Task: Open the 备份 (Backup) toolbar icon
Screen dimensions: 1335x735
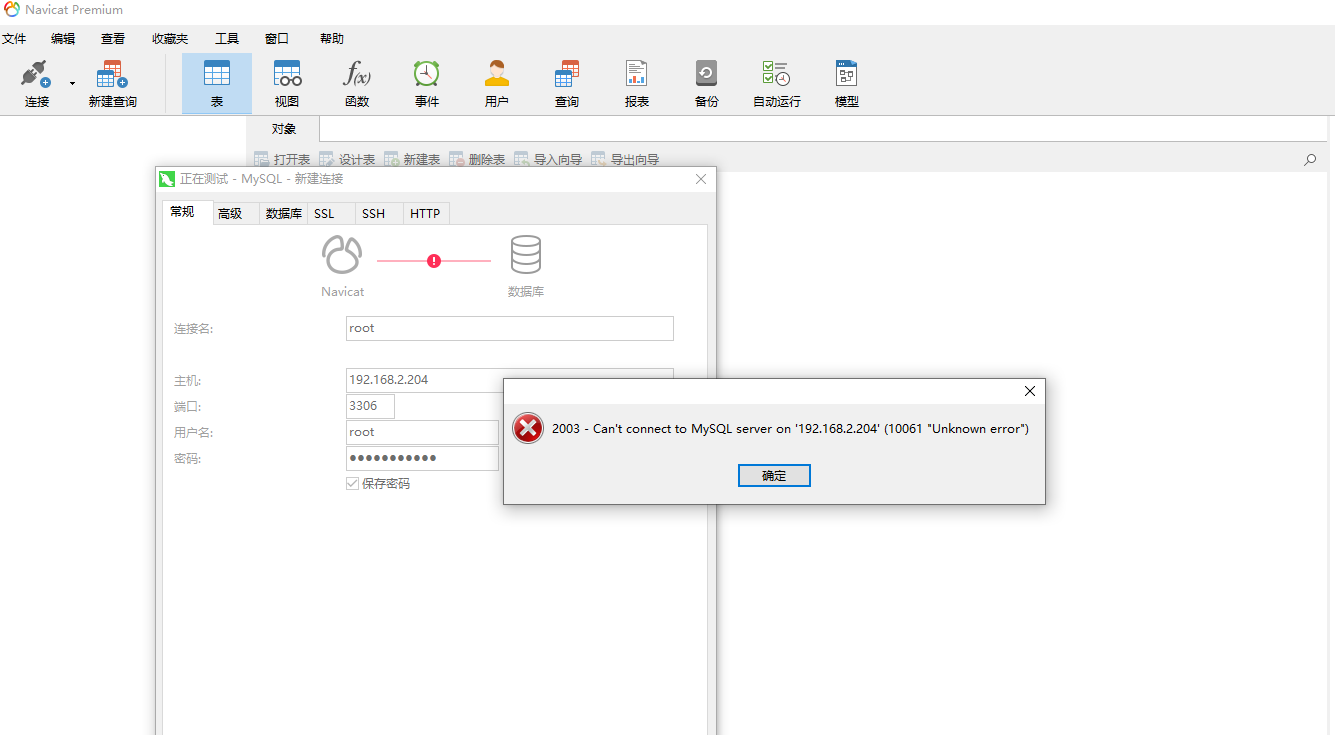Action: pos(707,84)
